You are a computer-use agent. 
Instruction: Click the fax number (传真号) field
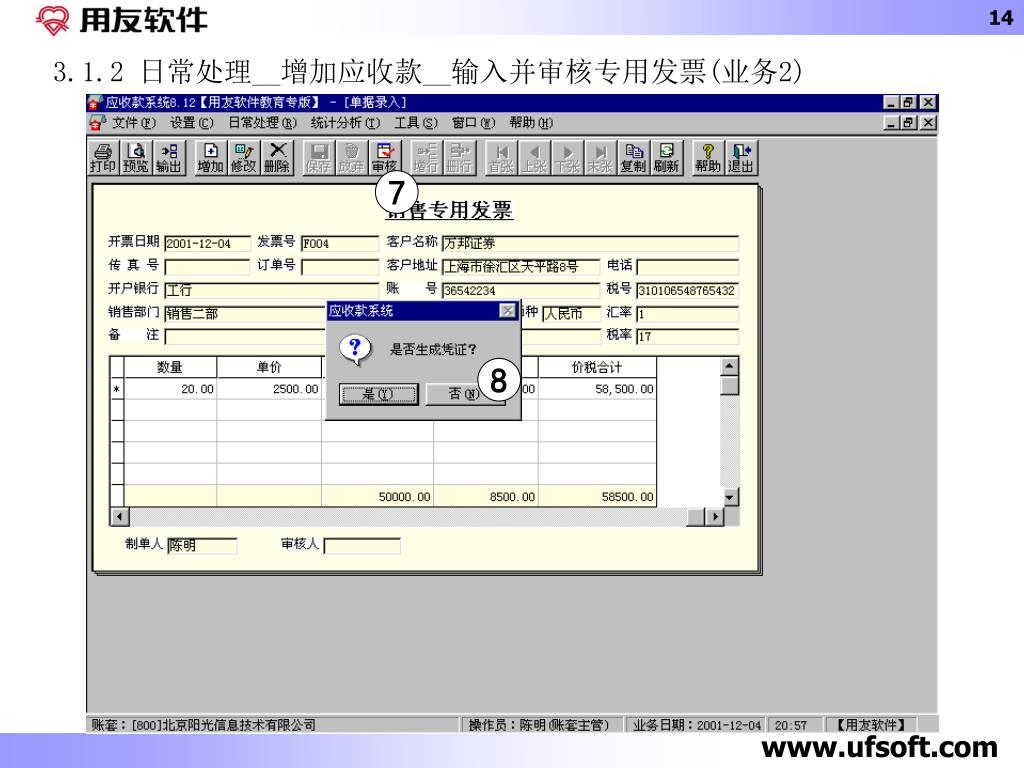tap(207, 267)
